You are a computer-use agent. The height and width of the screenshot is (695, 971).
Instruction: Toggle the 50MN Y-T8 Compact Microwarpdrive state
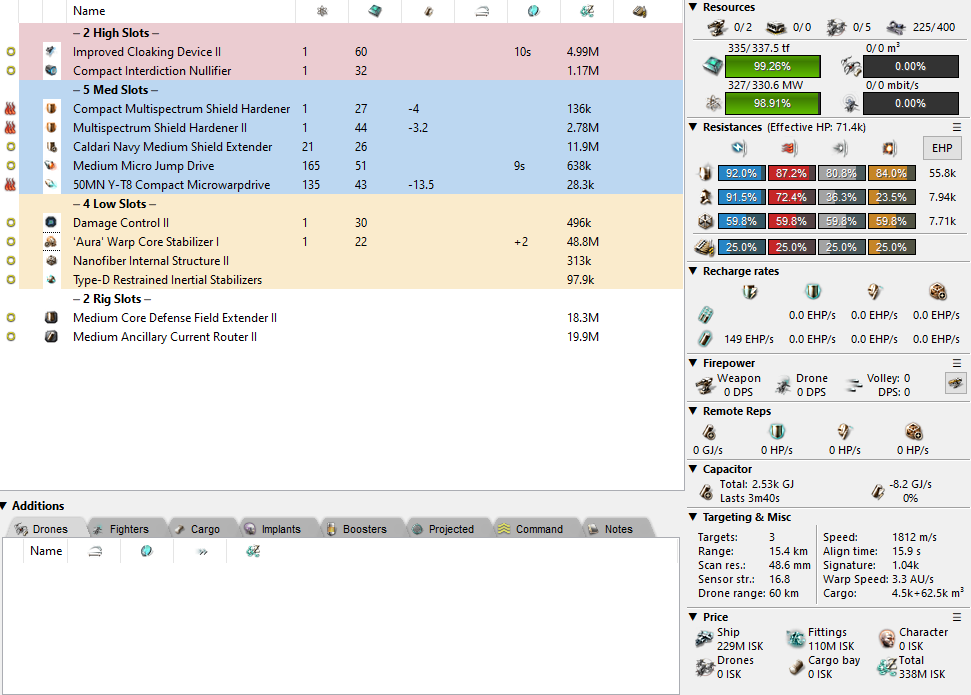click(10, 185)
